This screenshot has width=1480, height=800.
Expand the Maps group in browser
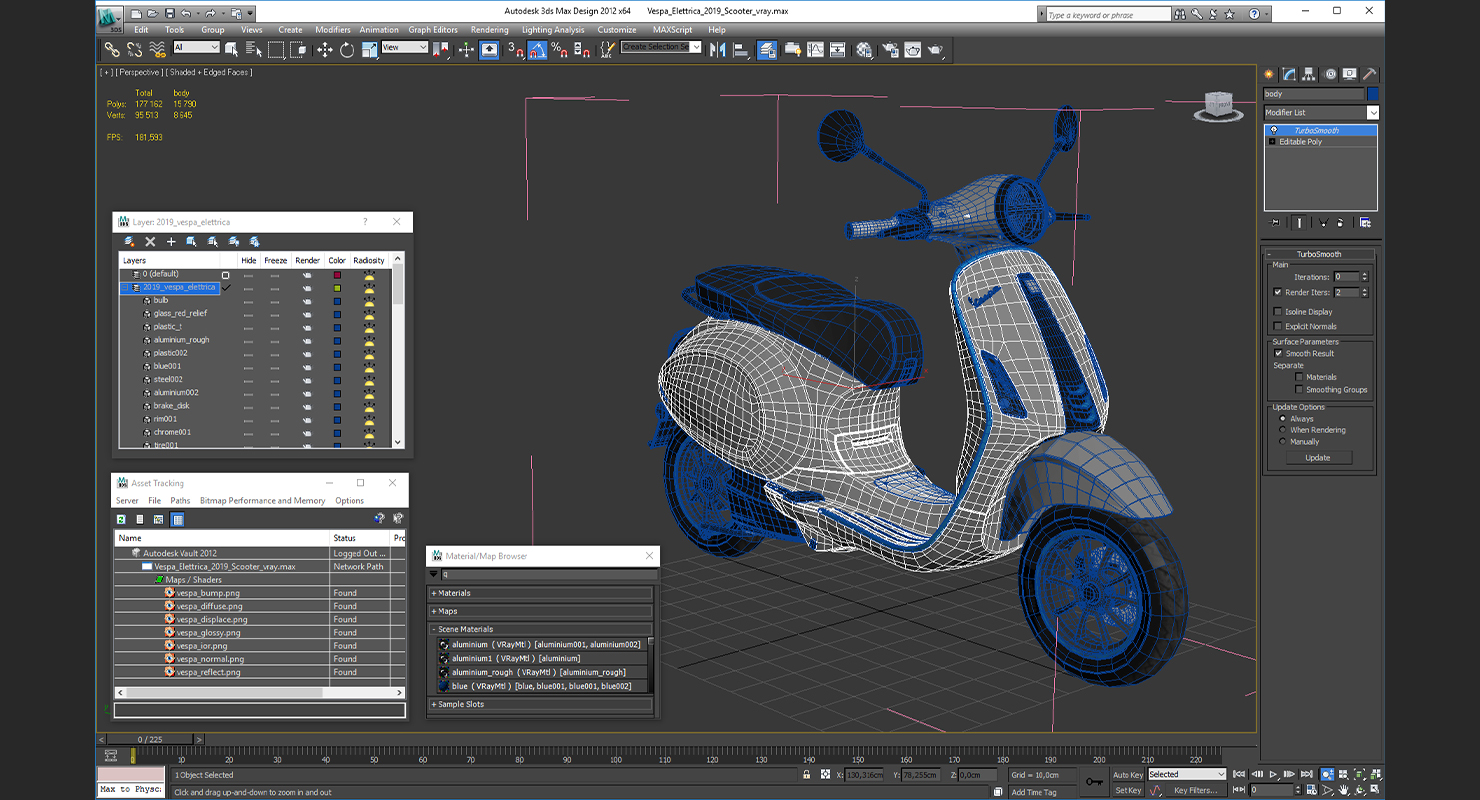[542, 611]
